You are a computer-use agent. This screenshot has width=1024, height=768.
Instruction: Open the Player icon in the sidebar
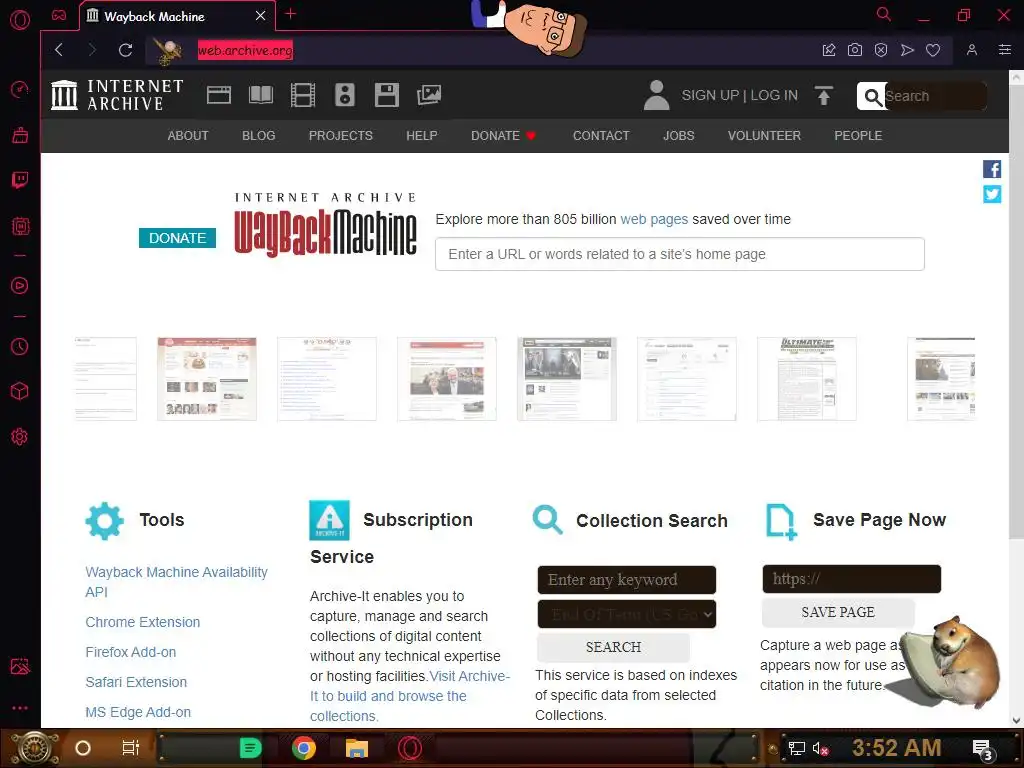pyautogui.click(x=20, y=285)
